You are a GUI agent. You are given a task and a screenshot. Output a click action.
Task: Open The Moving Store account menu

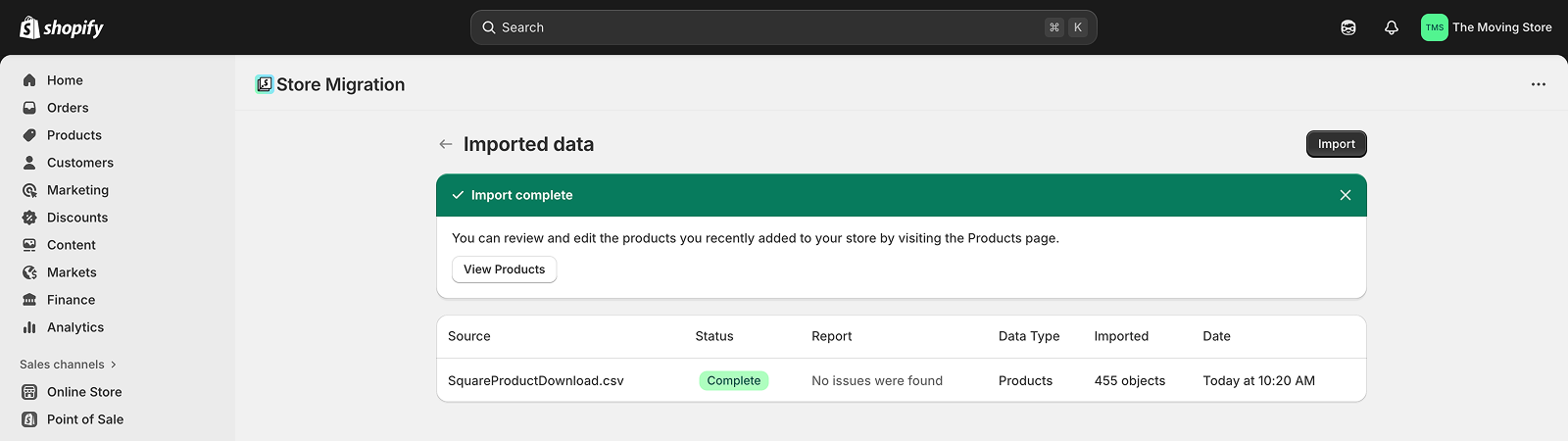[x=1487, y=27]
